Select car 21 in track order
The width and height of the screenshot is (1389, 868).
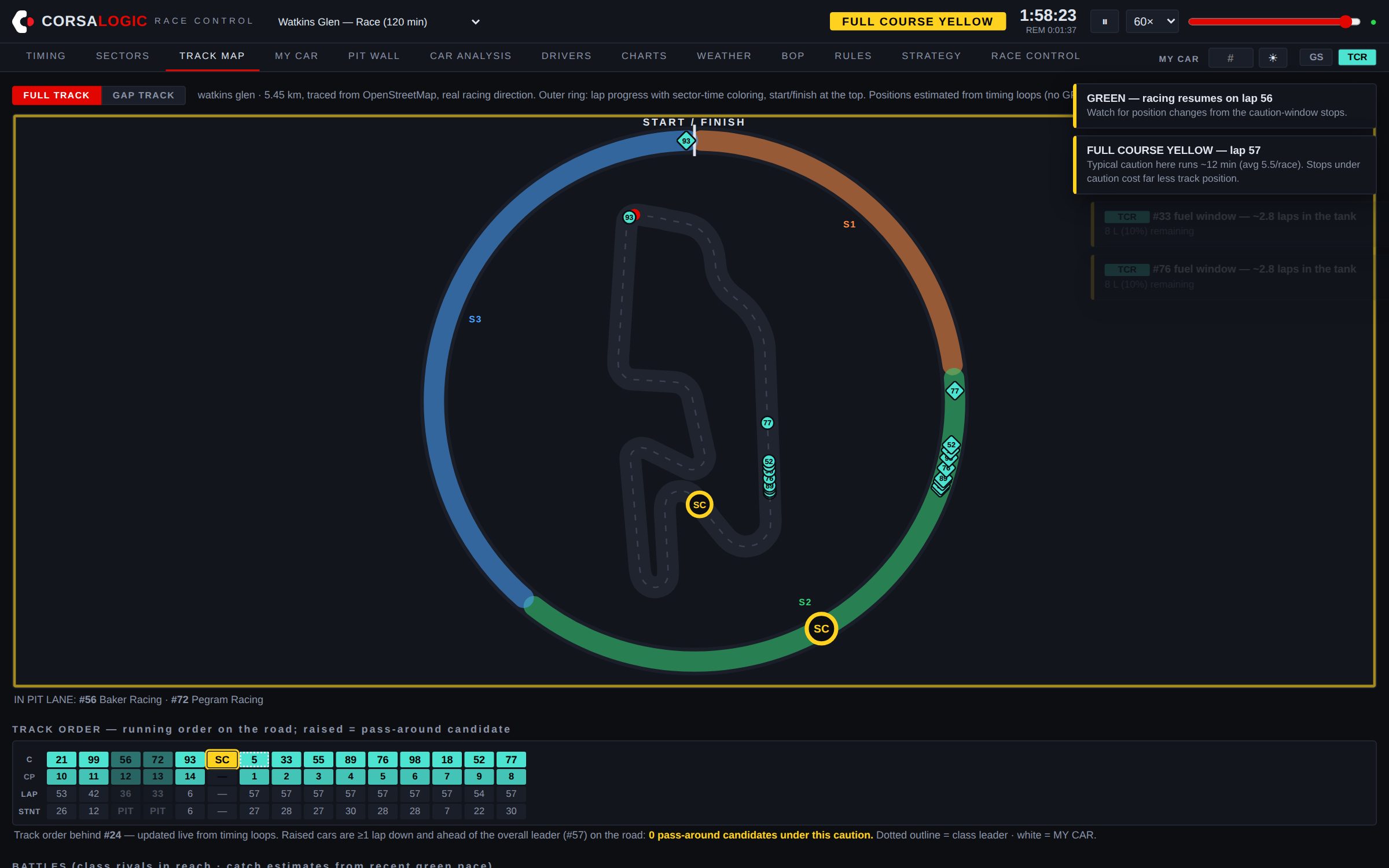[x=61, y=759]
